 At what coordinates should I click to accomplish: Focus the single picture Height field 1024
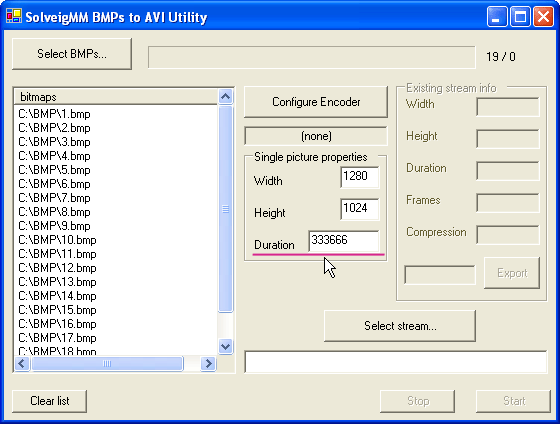click(360, 209)
